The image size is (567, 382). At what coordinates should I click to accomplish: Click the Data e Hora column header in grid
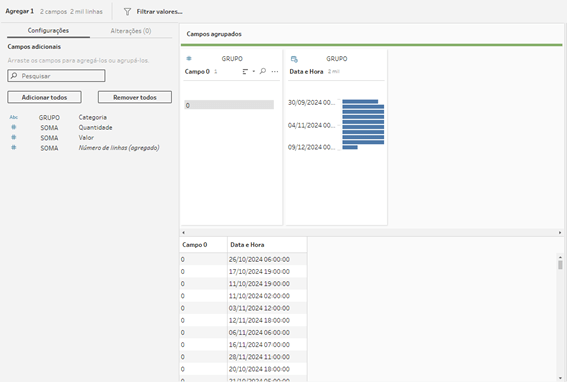pos(267,245)
